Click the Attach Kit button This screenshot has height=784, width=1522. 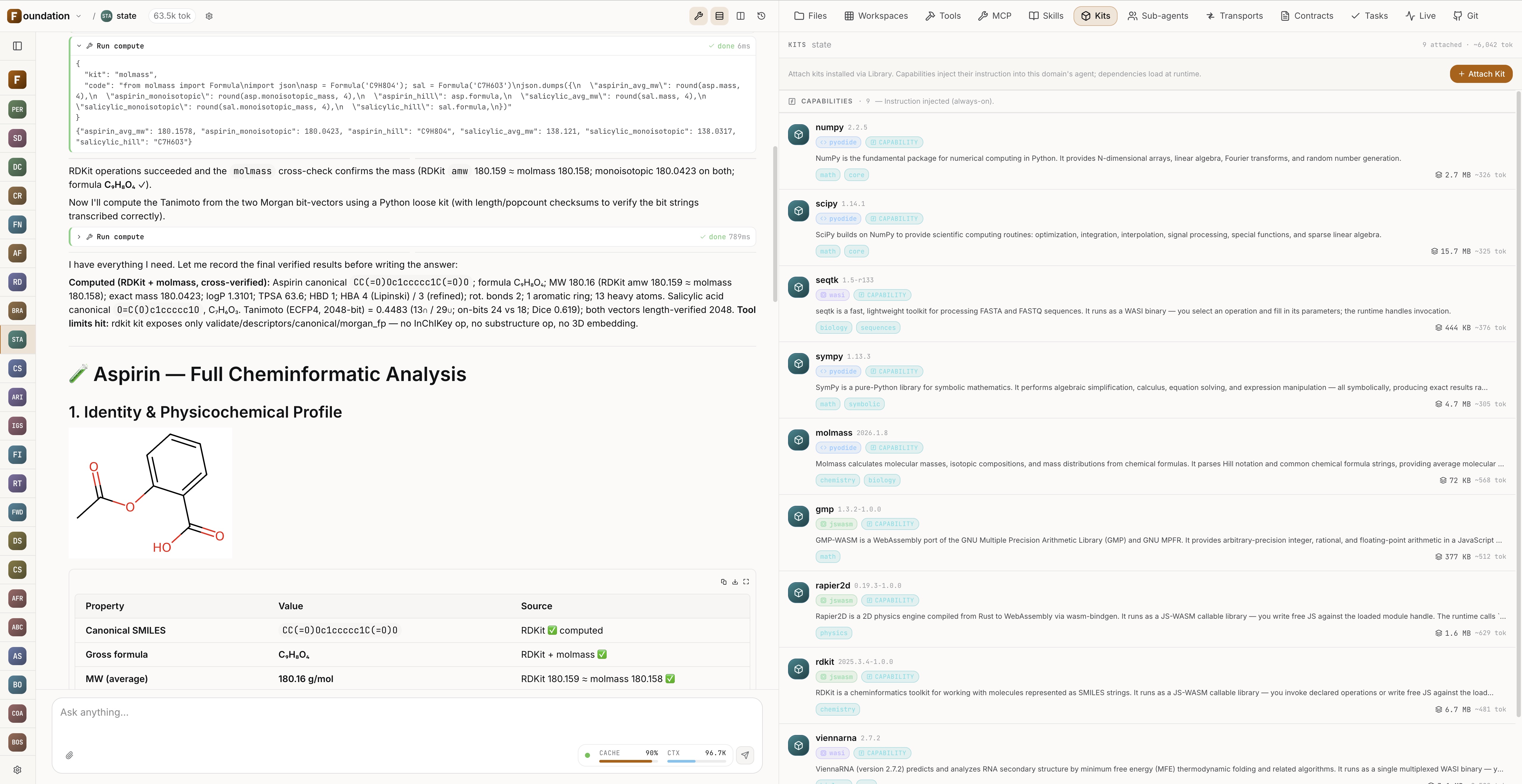pos(1481,74)
